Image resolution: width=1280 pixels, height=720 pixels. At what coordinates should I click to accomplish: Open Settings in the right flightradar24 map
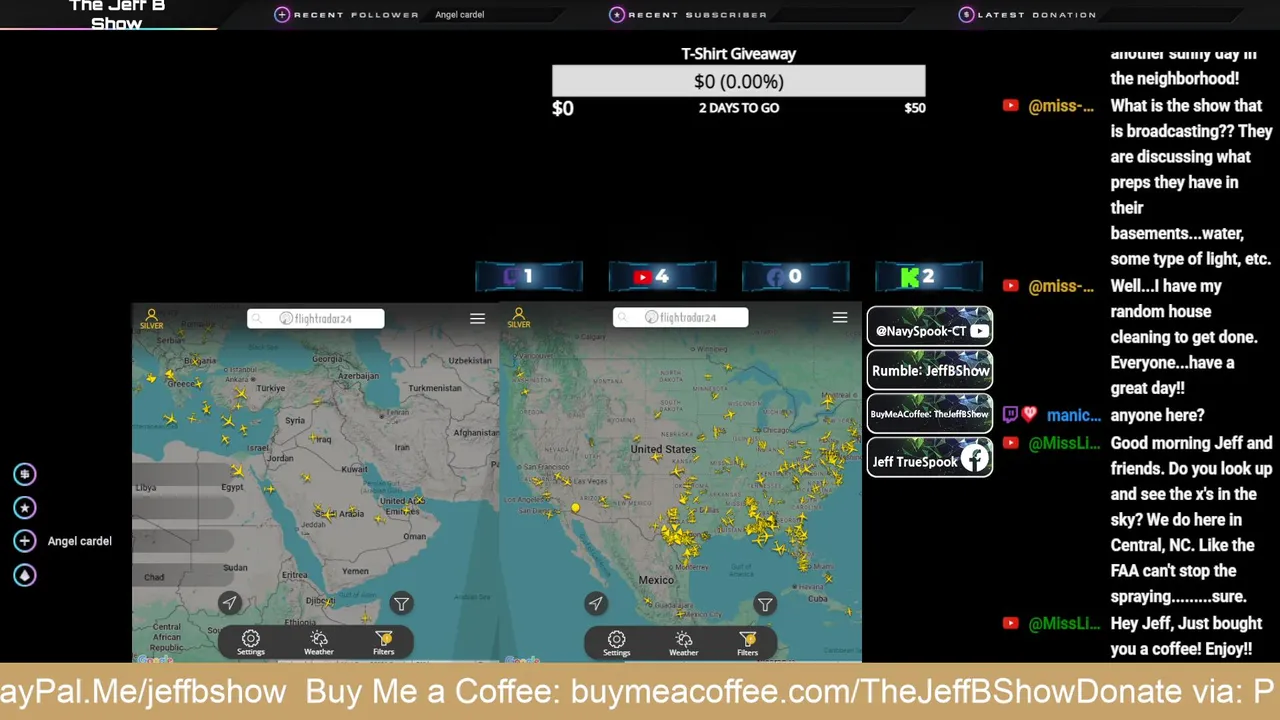click(x=616, y=642)
